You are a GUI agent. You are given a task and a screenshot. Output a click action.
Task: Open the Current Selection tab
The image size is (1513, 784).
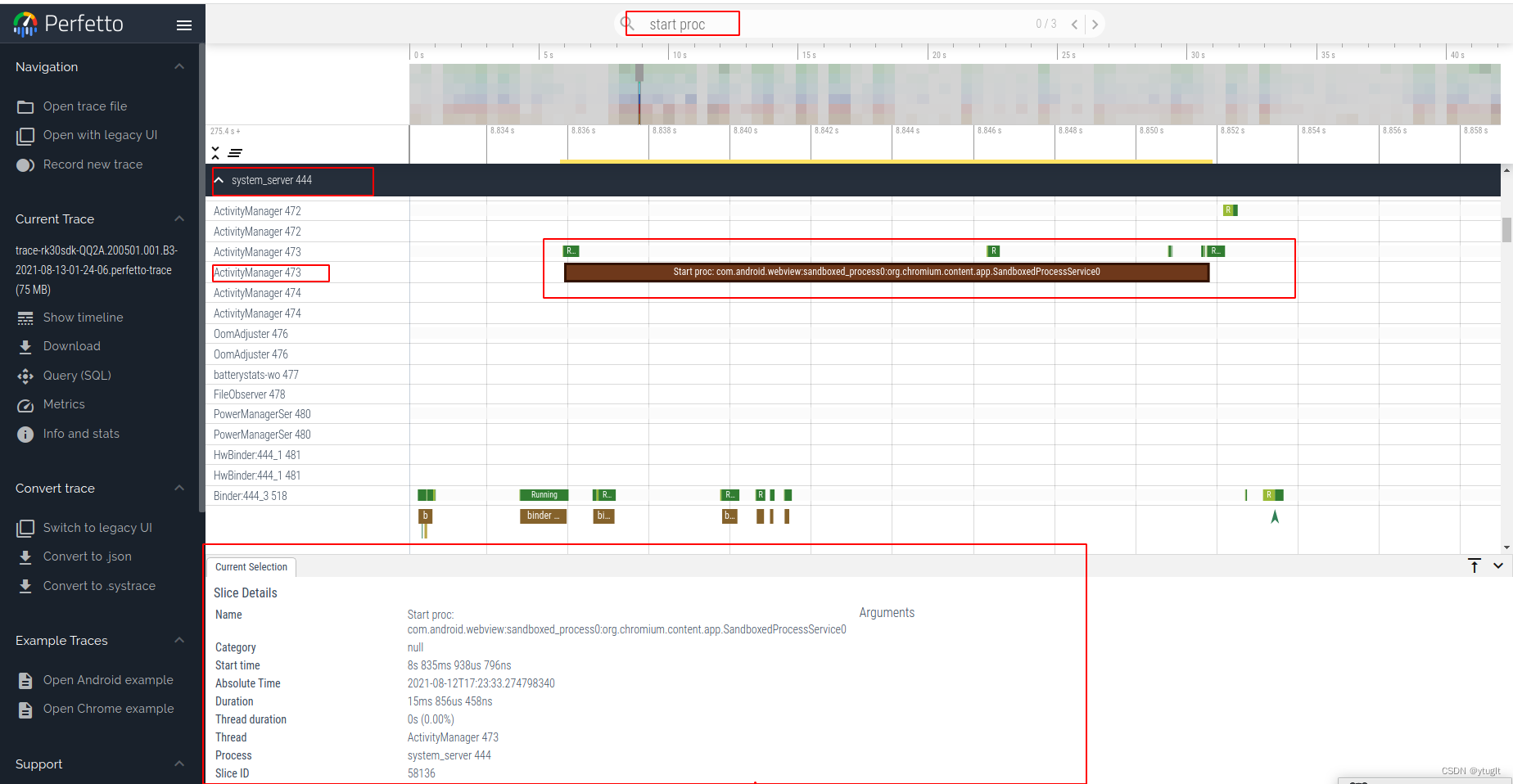(x=251, y=567)
